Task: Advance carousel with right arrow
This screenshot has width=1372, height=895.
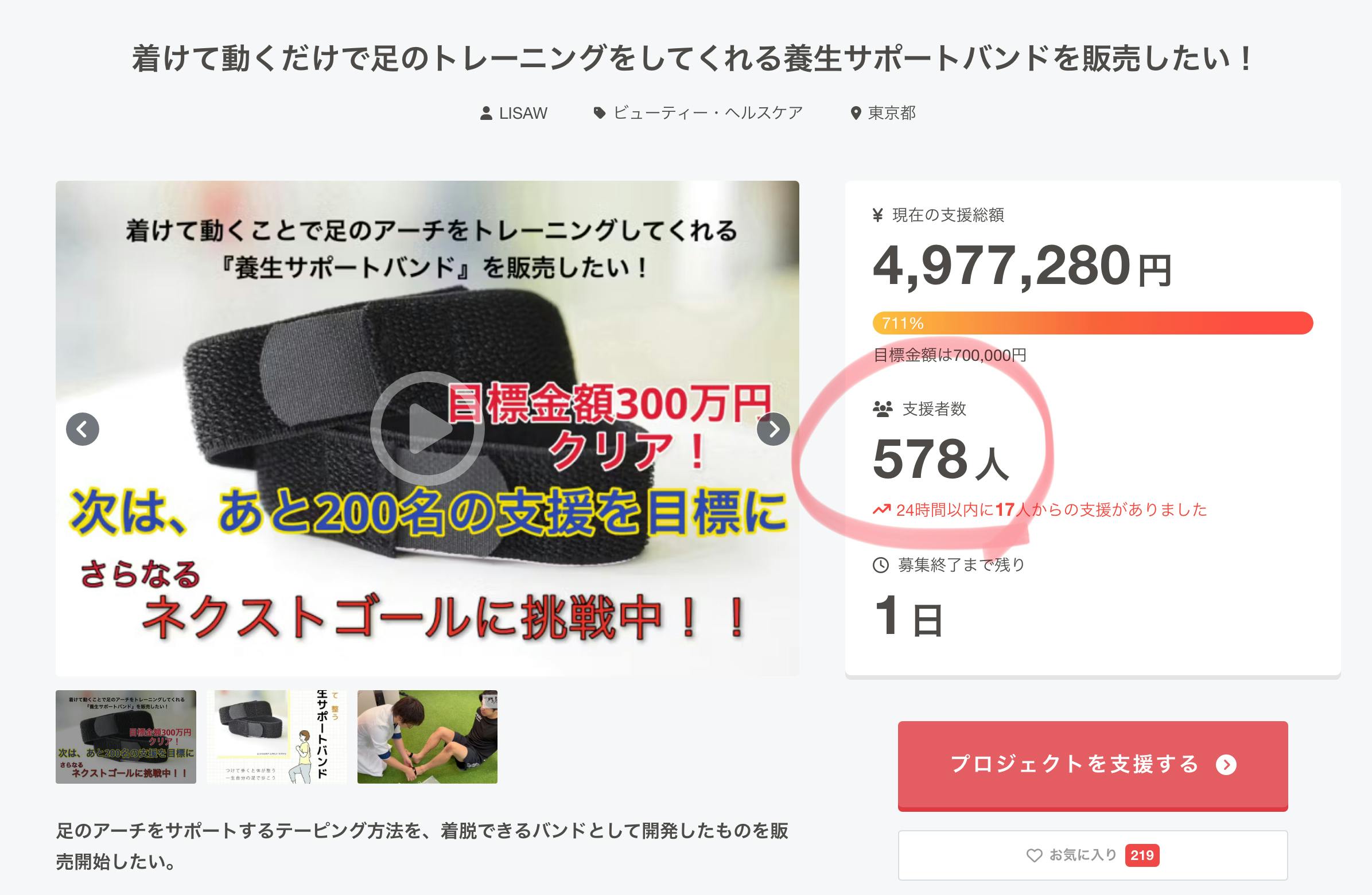Action: (773, 429)
